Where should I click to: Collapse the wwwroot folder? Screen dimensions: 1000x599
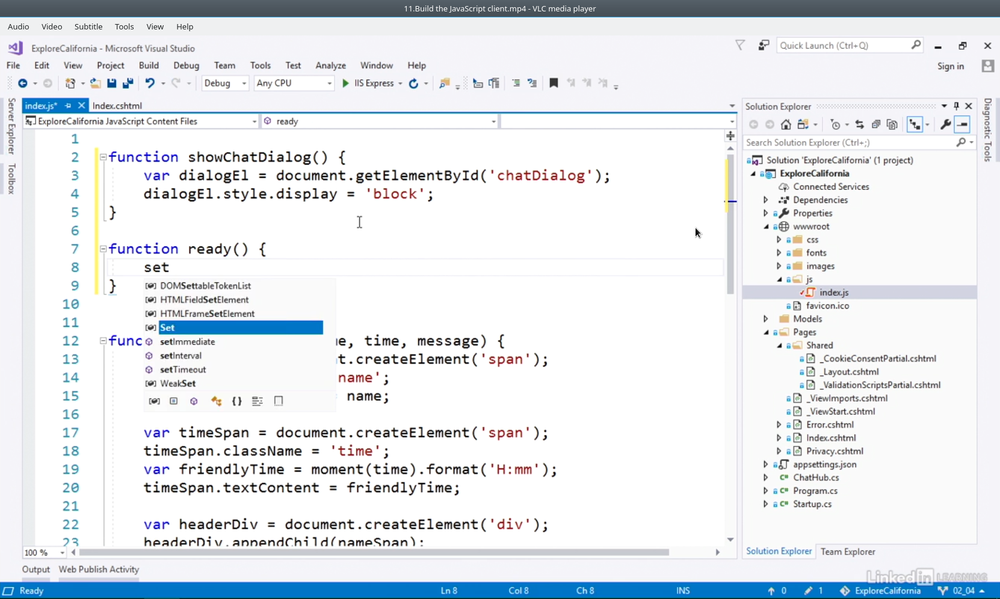[x=766, y=226]
